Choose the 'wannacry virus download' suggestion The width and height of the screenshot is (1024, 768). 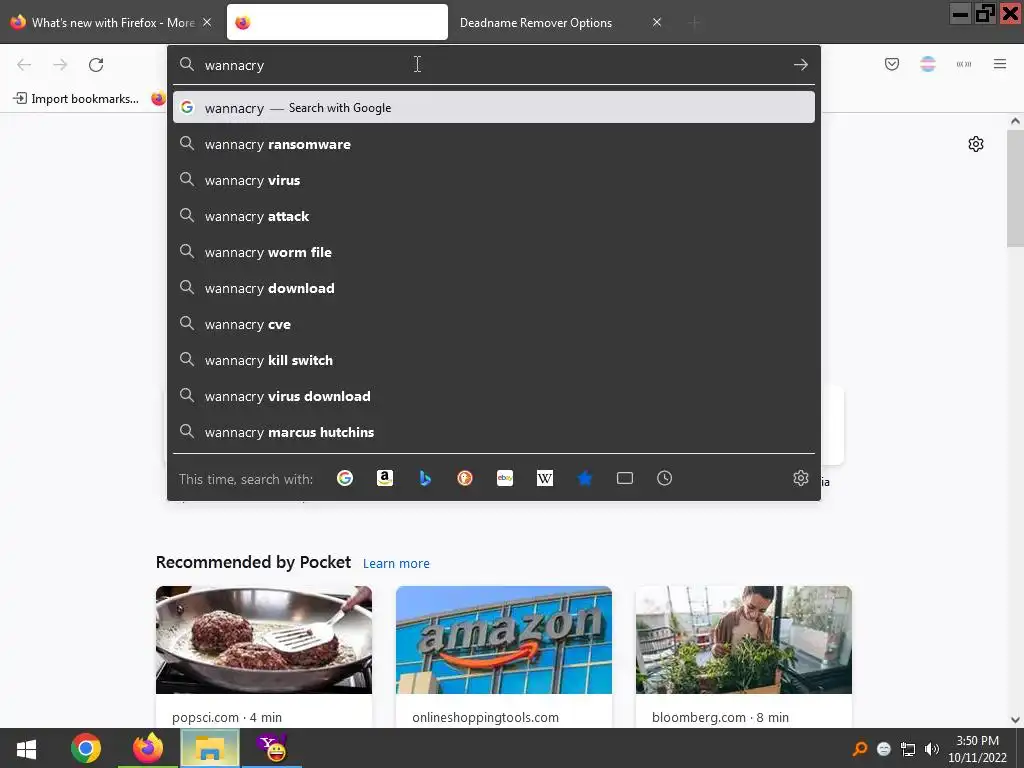[x=494, y=396]
